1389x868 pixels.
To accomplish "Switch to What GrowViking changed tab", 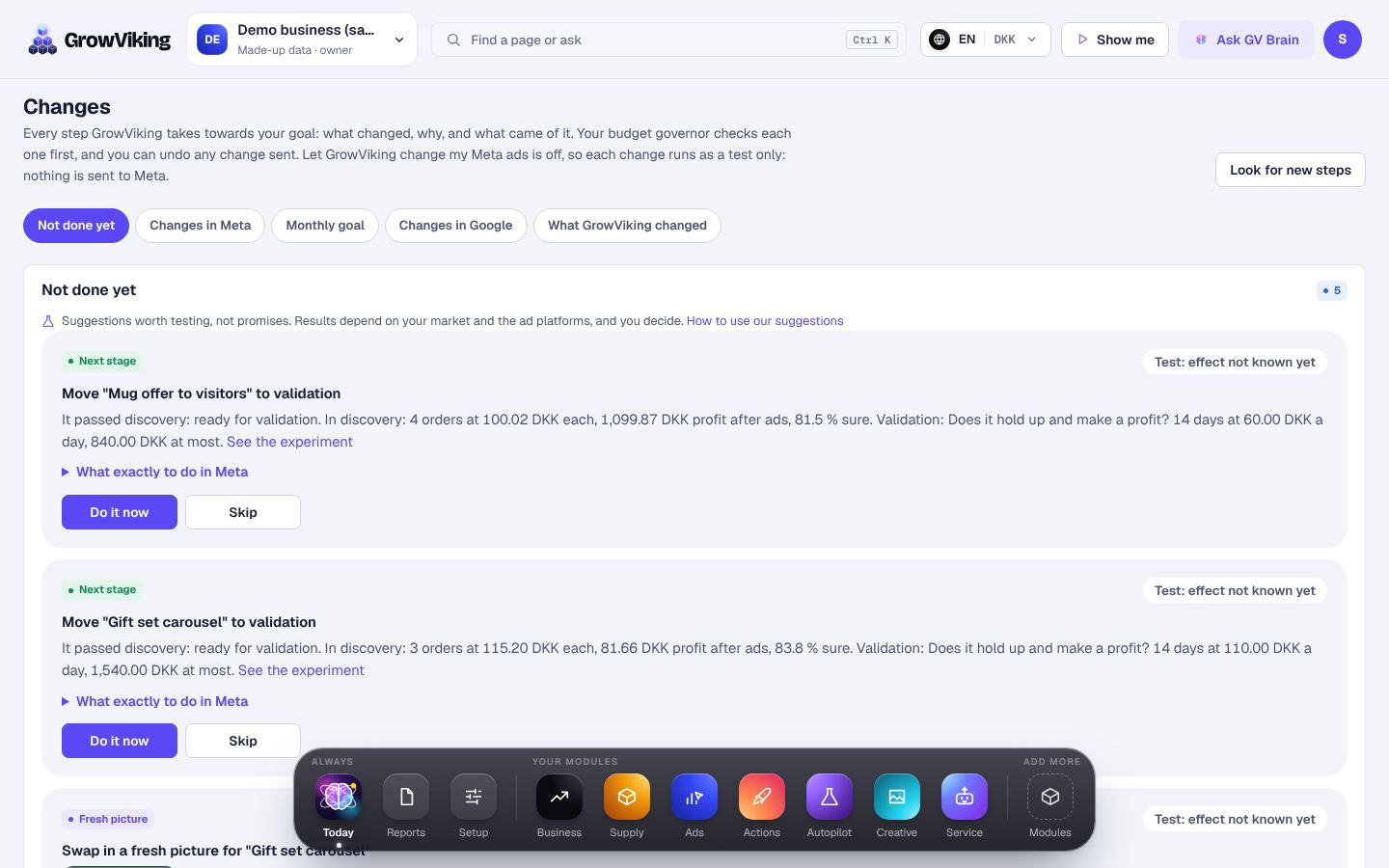I will 627,226.
